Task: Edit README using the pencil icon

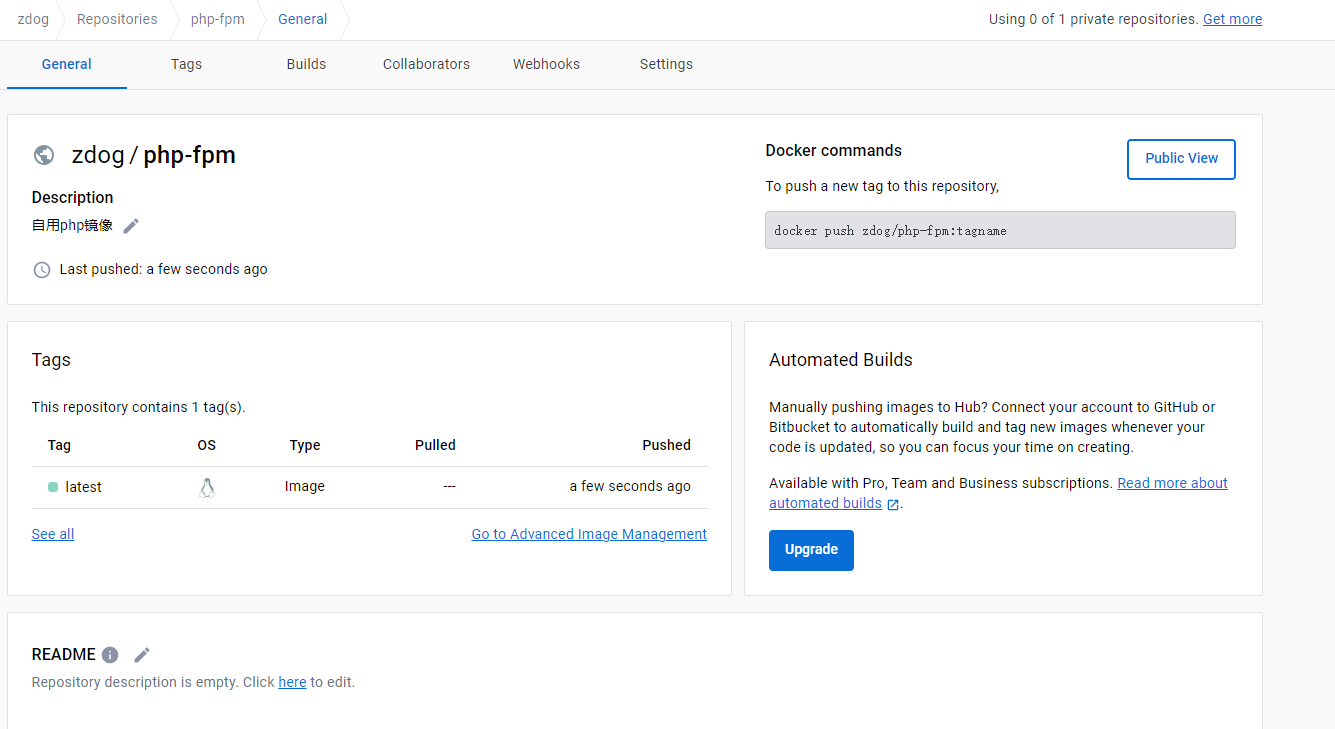Action: tap(142, 655)
